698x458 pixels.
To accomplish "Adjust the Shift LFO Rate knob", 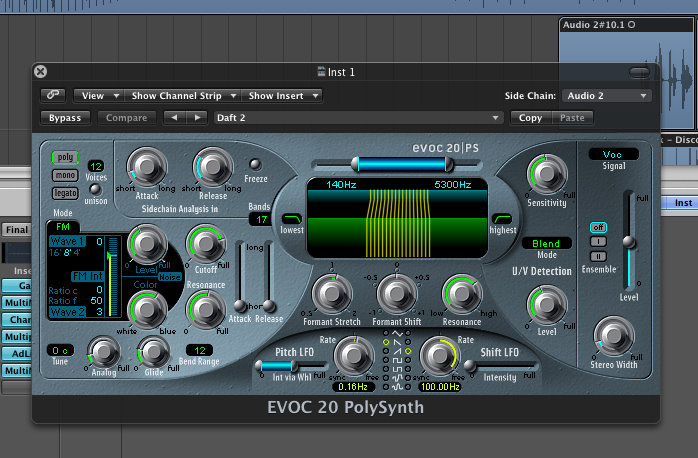I will coord(439,356).
